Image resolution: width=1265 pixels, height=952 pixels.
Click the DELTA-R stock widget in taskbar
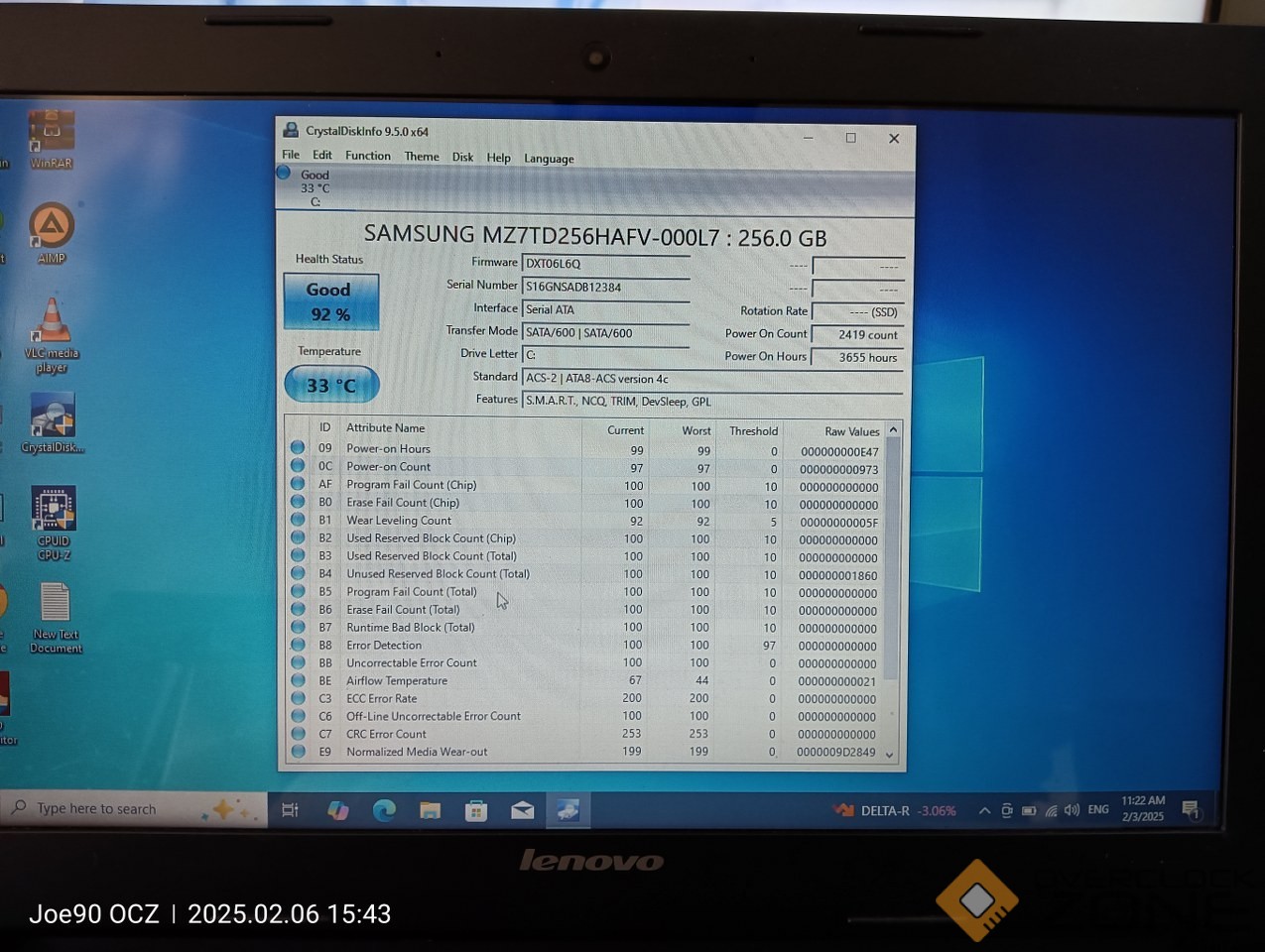(x=896, y=810)
